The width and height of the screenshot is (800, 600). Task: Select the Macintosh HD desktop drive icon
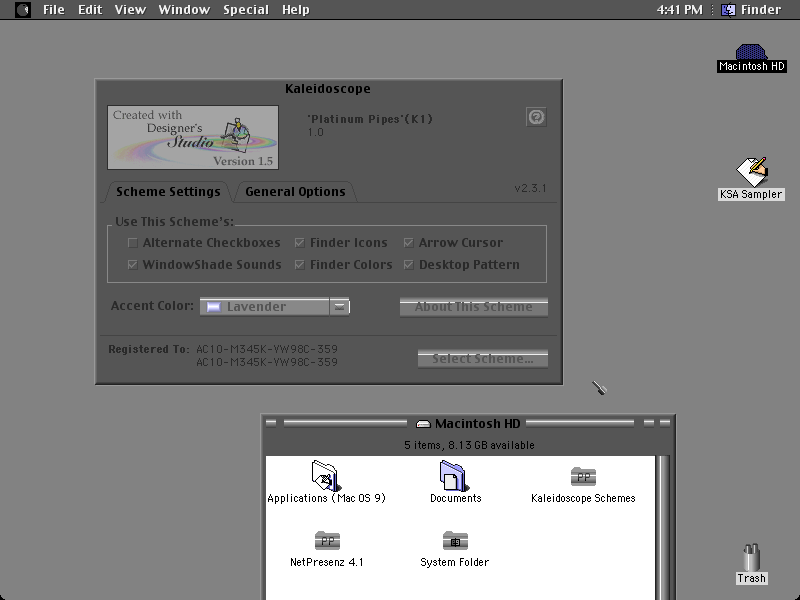751,52
